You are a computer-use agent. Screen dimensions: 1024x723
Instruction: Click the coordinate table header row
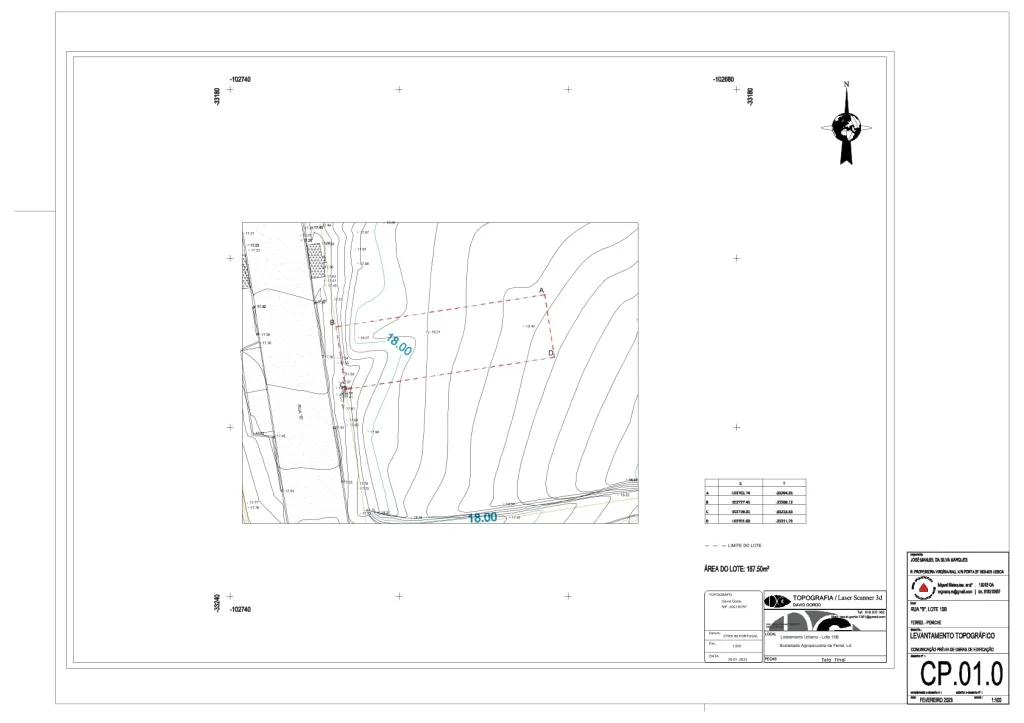755,483
